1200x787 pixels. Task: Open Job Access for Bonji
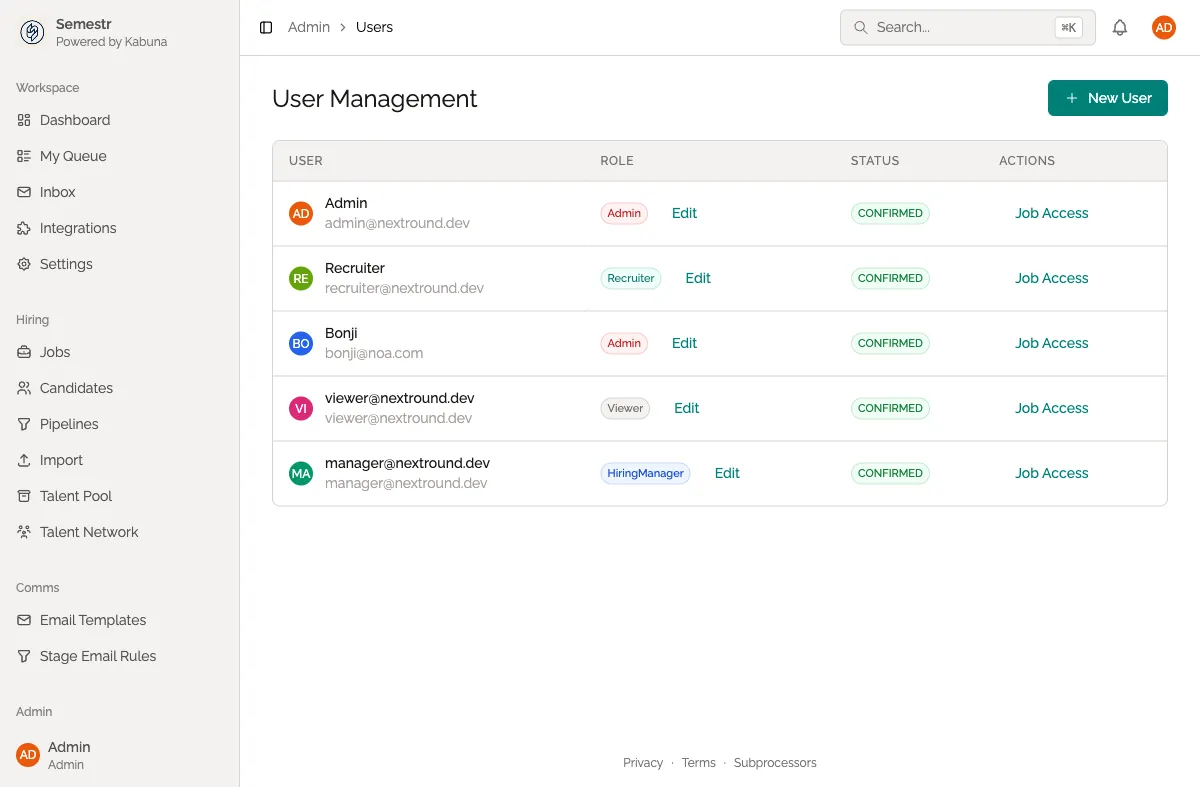point(1051,343)
